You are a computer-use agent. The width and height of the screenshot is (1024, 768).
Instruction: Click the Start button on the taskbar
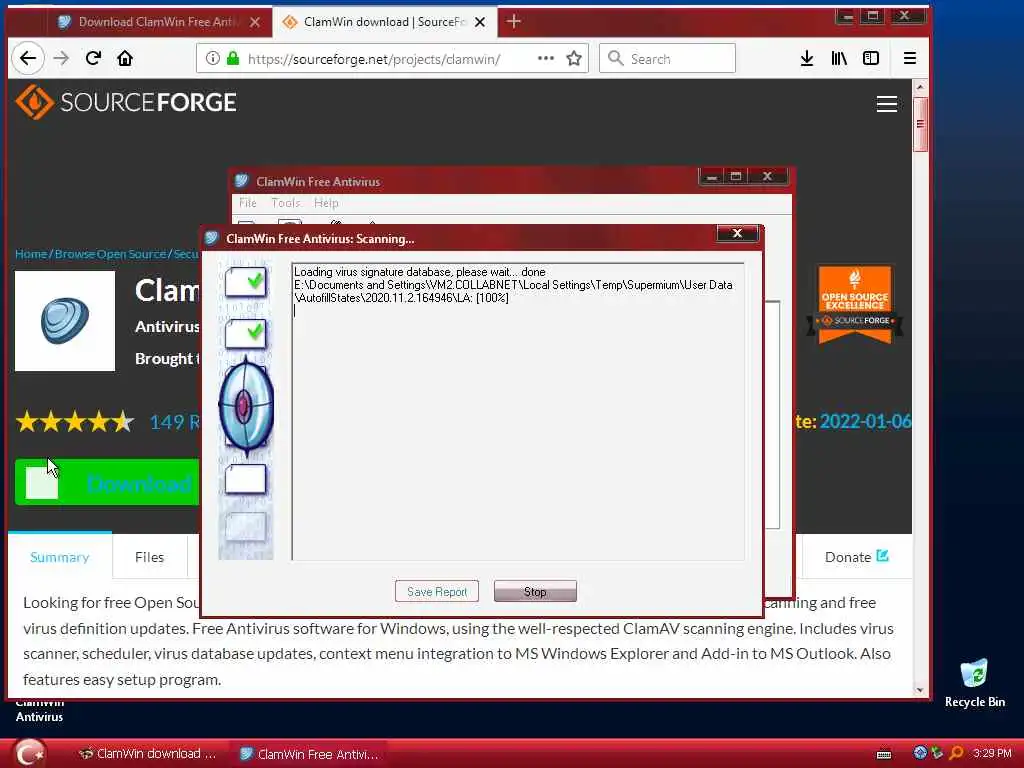pos(30,754)
